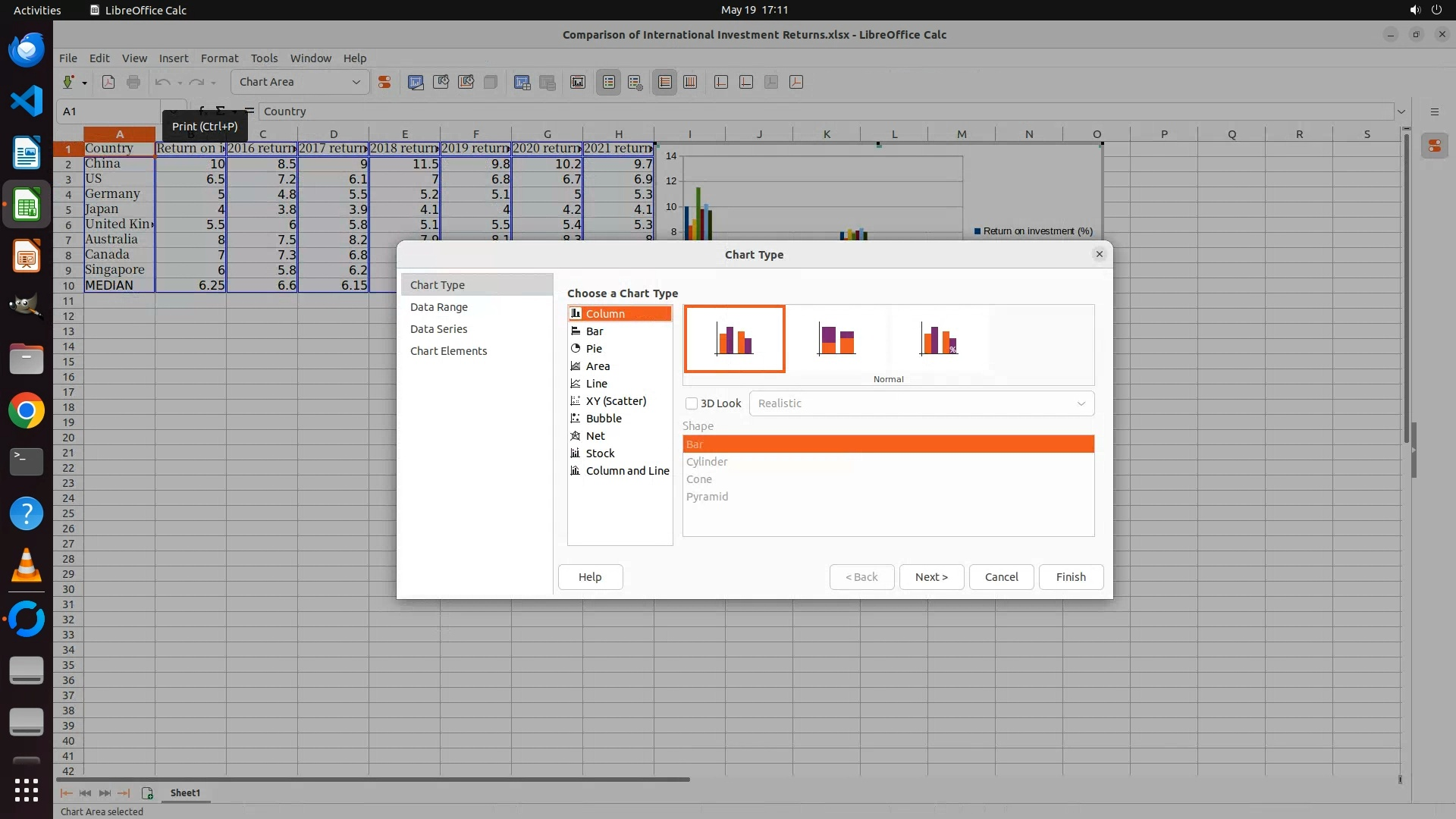The height and width of the screenshot is (819, 1456).
Task: Click Vertical Grids toolbar icon
Action: coord(690,82)
